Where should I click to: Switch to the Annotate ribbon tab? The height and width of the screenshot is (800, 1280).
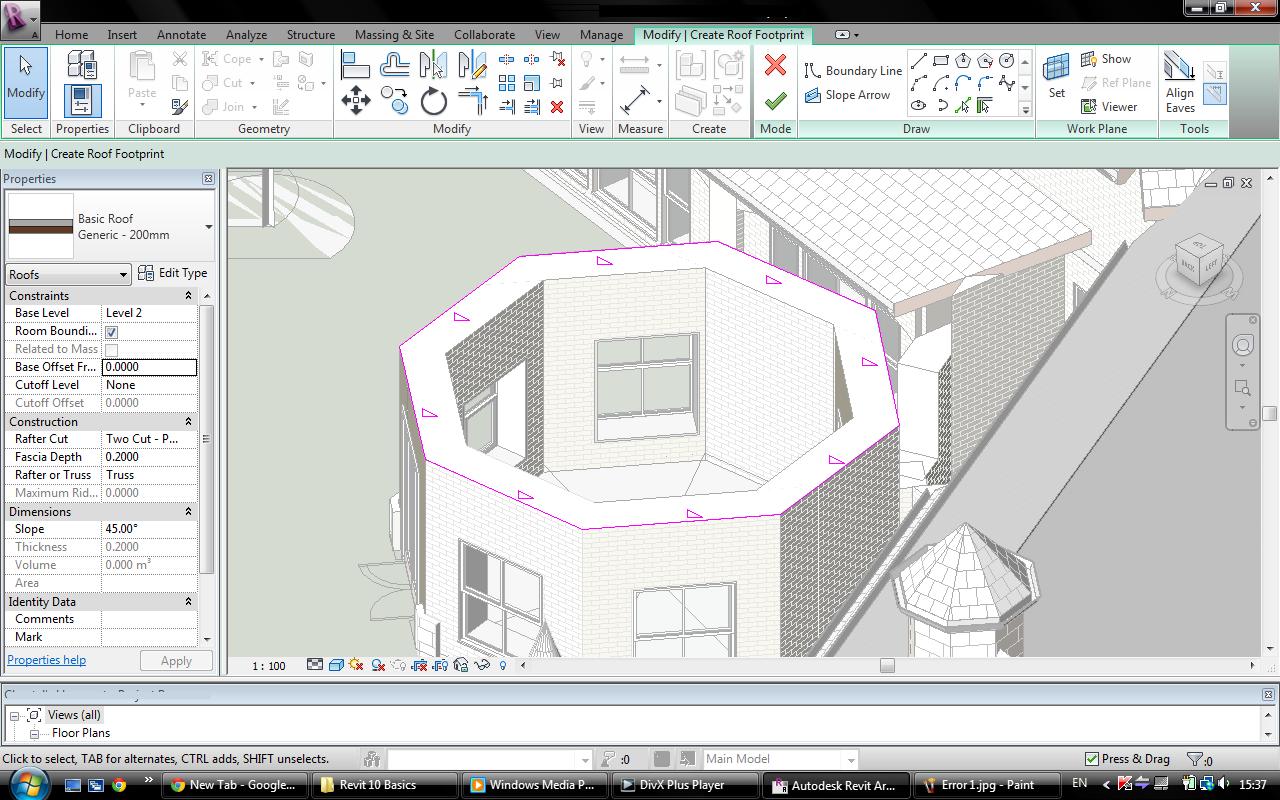point(181,34)
